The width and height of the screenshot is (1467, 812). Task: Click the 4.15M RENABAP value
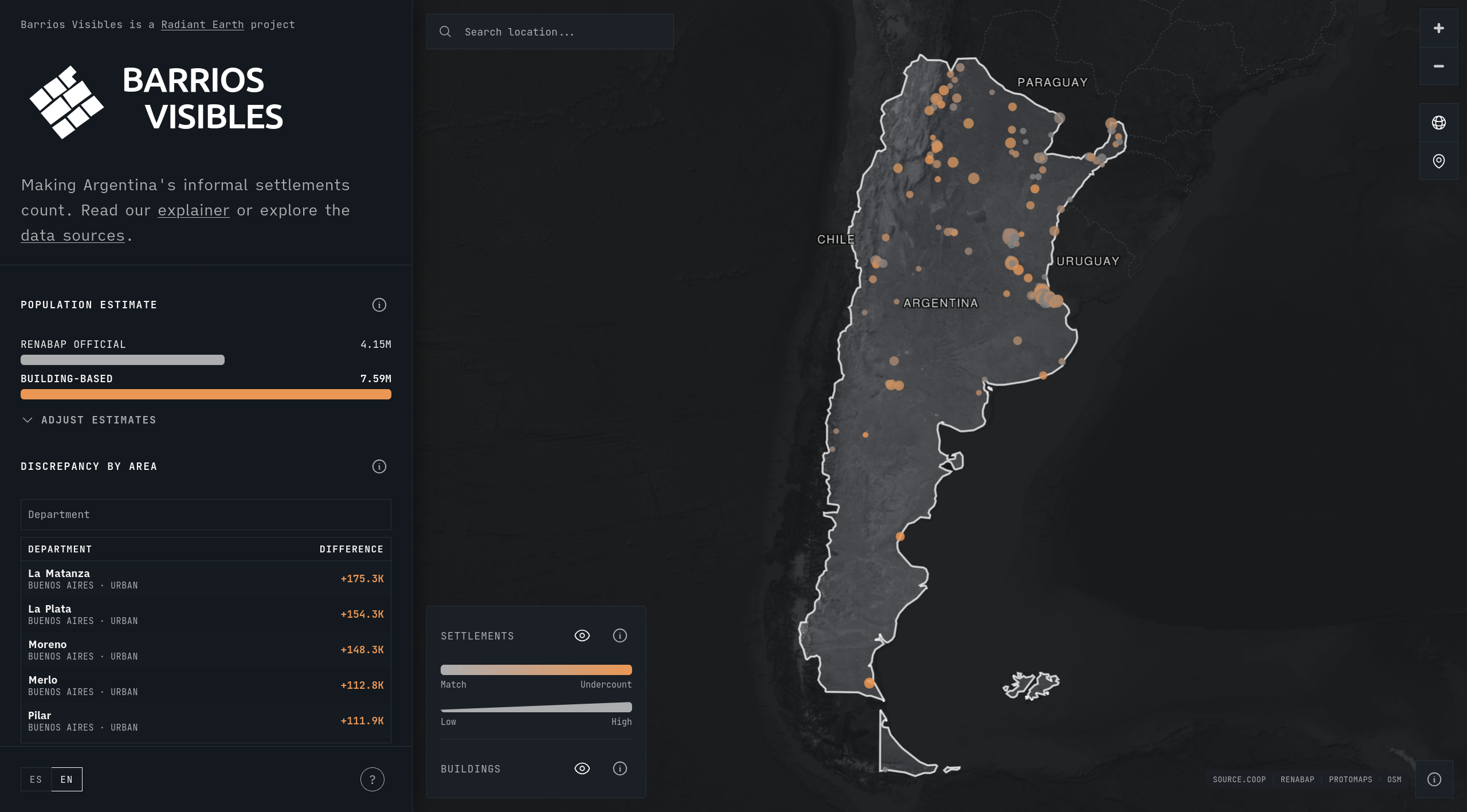(376, 344)
